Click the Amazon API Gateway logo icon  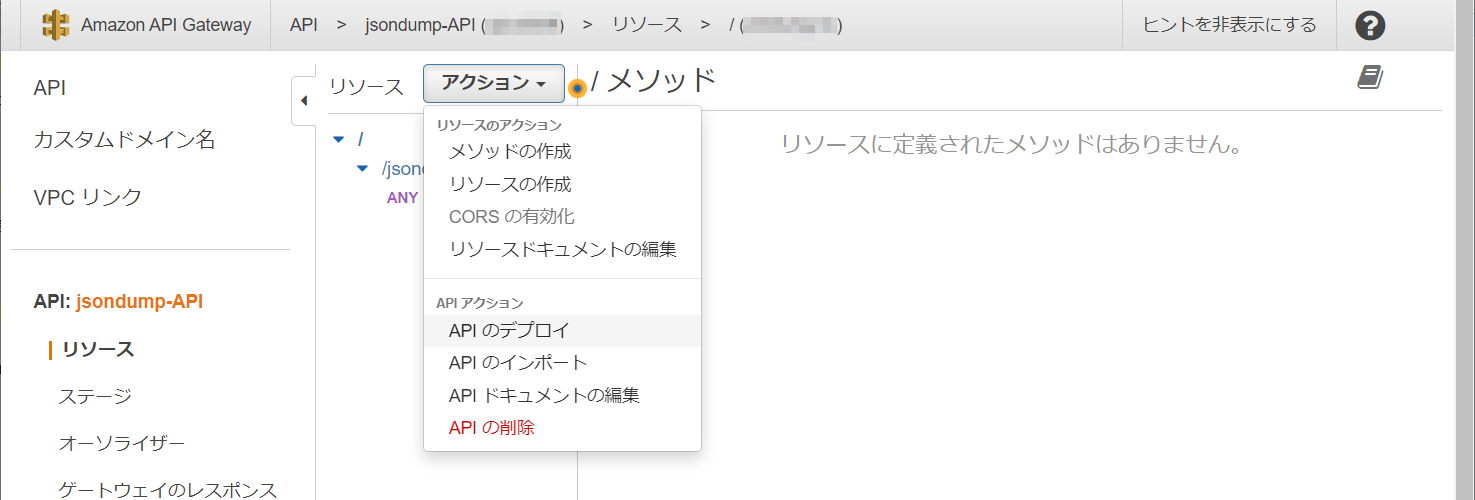[56, 25]
